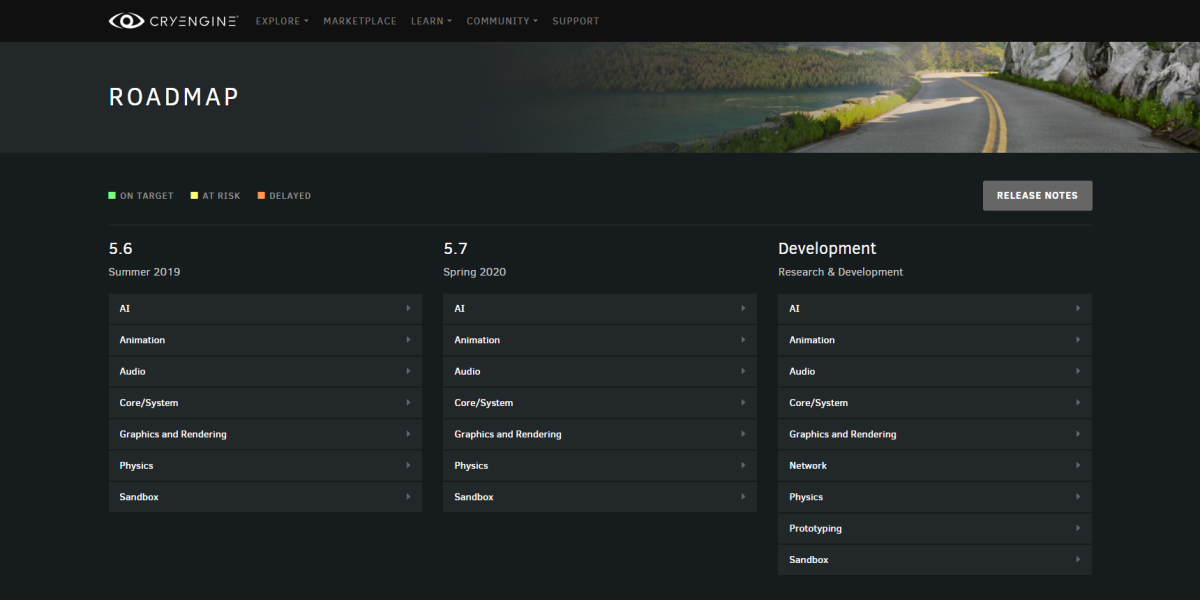Click the Release Notes button
The image size is (1200, 600).
tap(1037, 196)
